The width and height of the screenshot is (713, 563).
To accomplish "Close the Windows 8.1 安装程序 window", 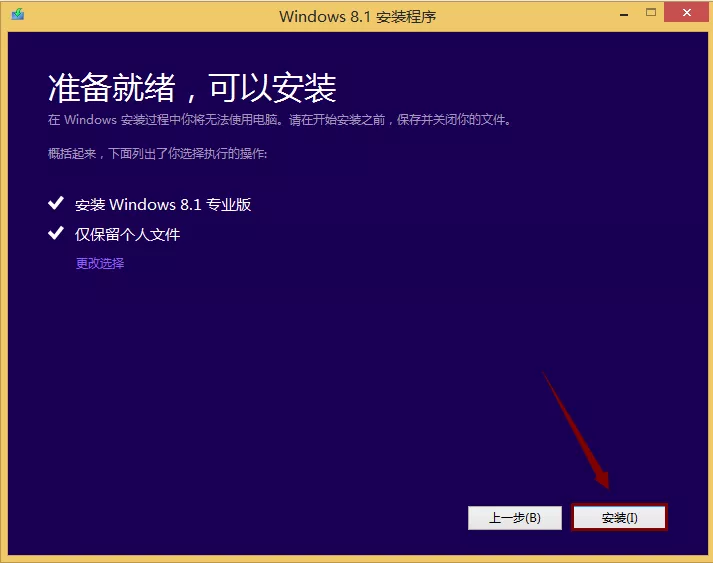I will click(x=687, y=12).
